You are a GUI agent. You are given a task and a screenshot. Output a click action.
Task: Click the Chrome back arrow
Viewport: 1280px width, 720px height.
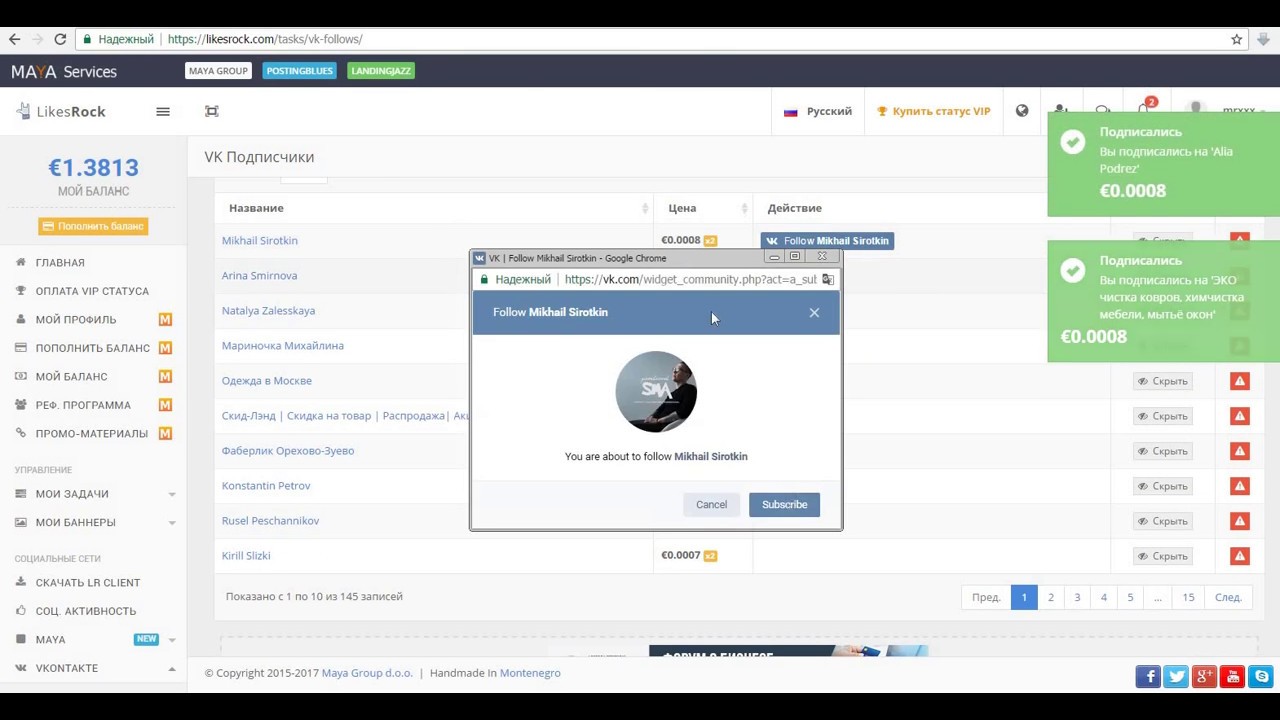(x=14, y=39)
